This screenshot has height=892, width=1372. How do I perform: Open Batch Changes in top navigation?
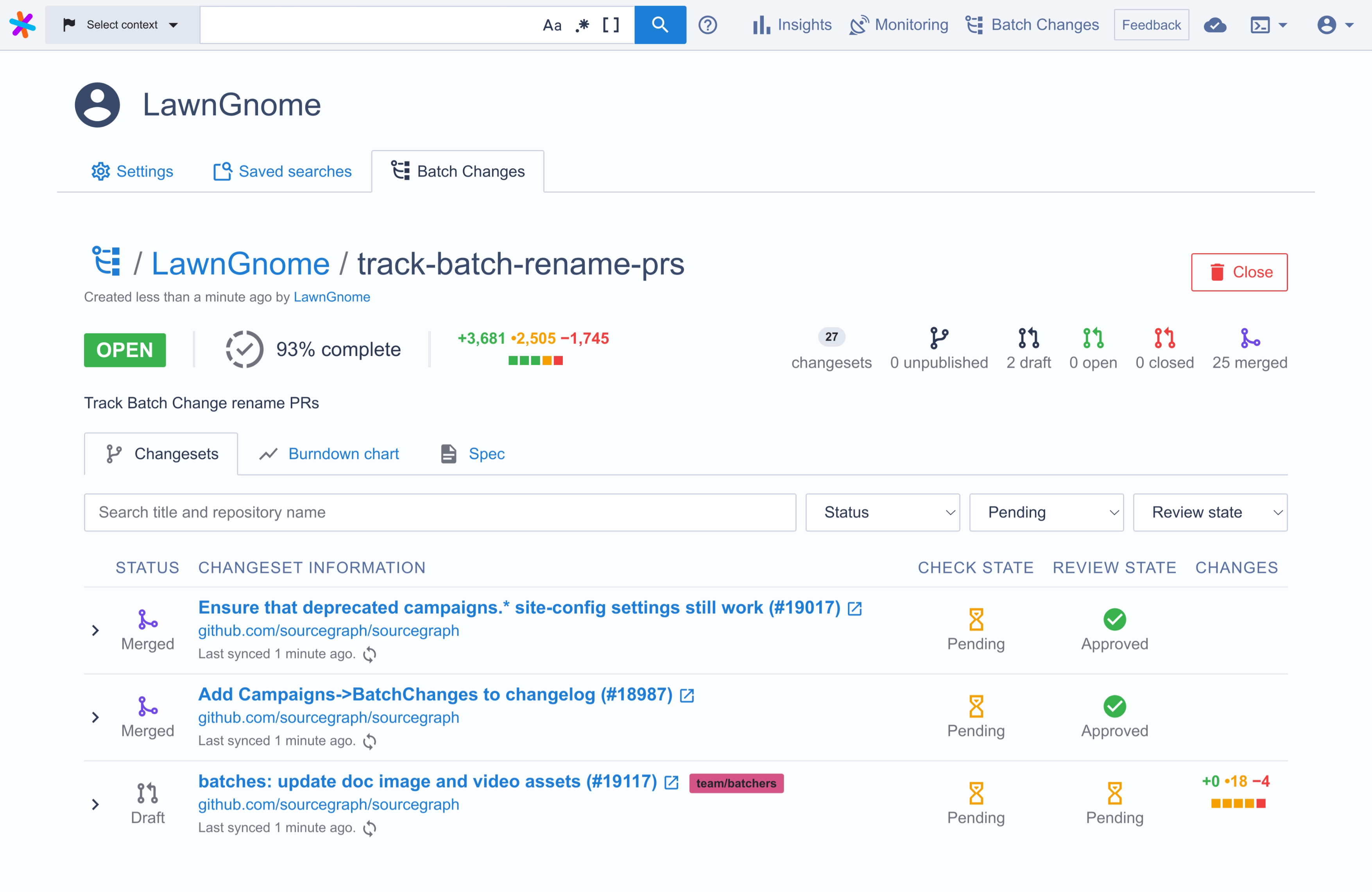[1032, 25]
